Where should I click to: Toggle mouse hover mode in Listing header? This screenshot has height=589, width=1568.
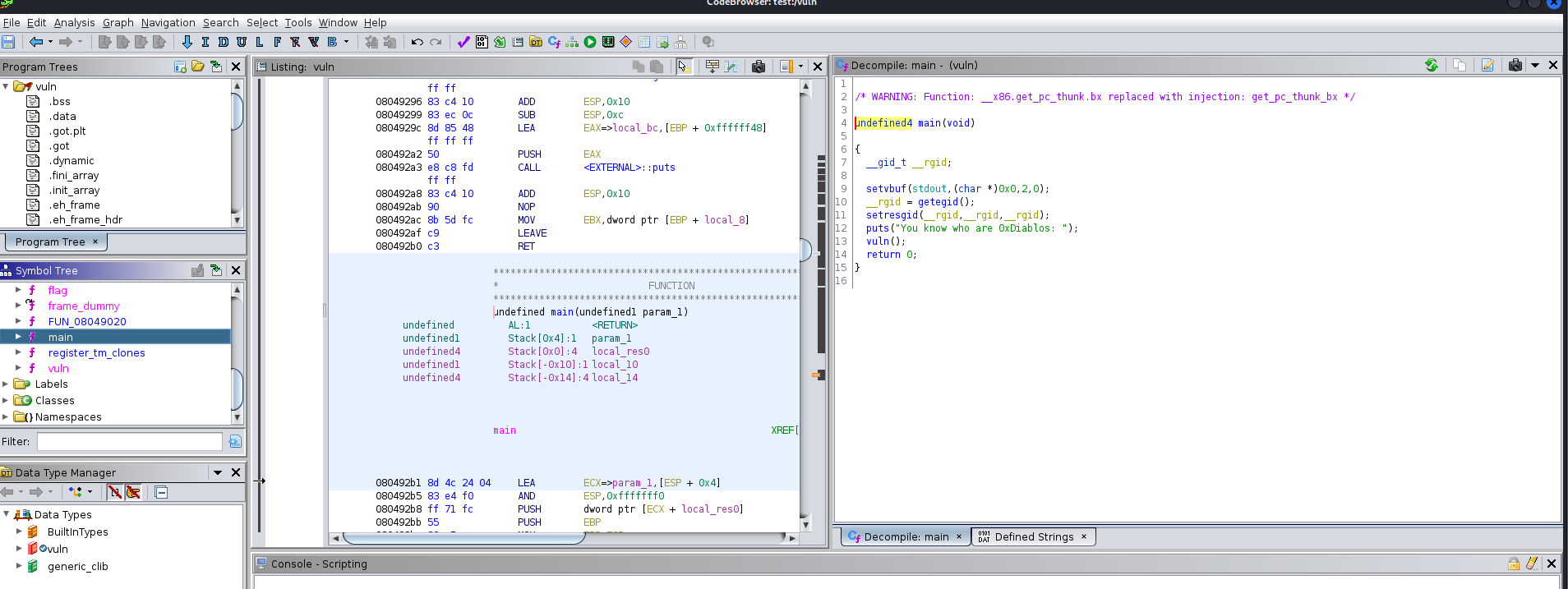pyautogui.click(x=684, y=67)
